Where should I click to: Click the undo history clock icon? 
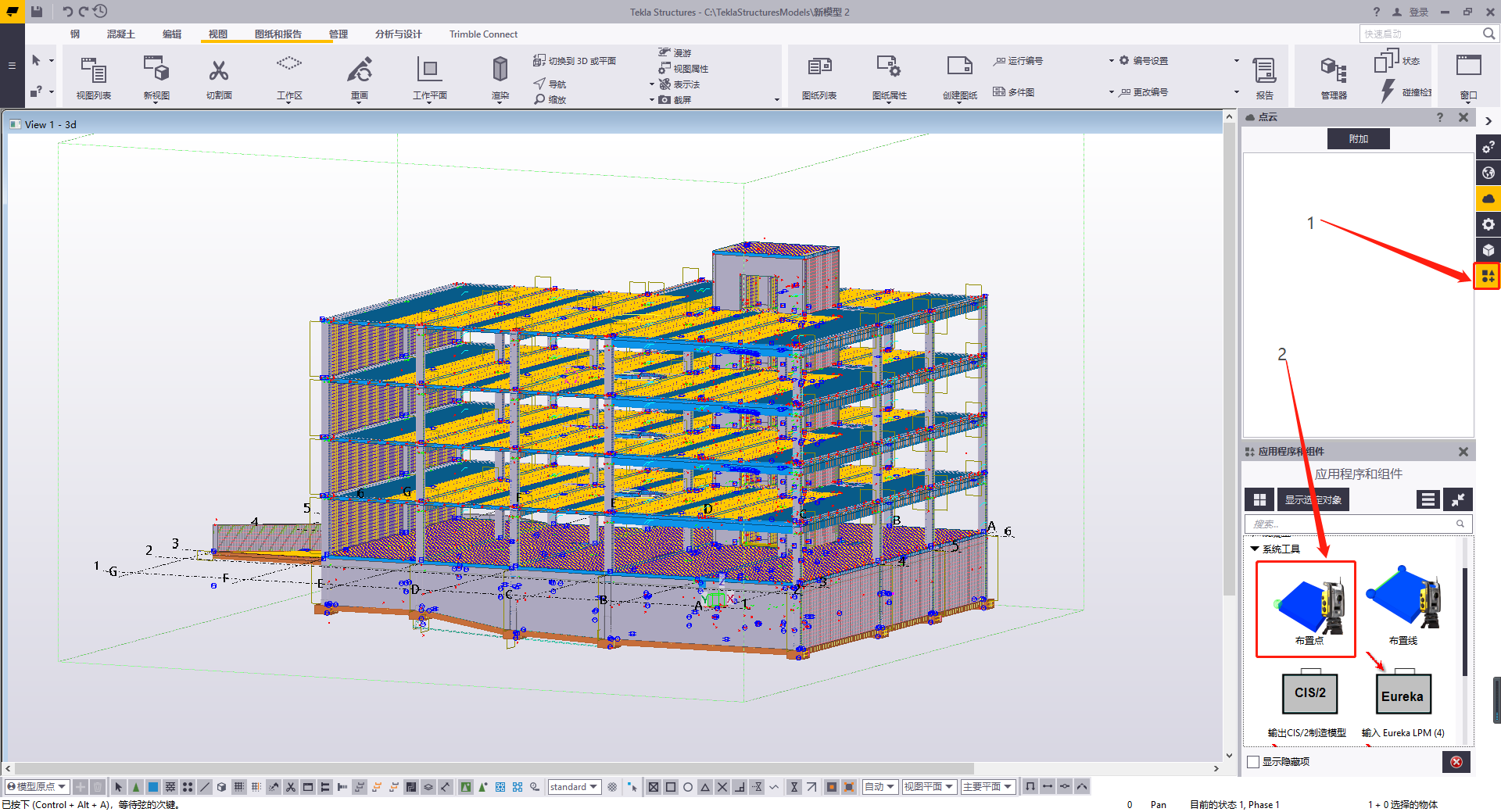coord(100,11)
